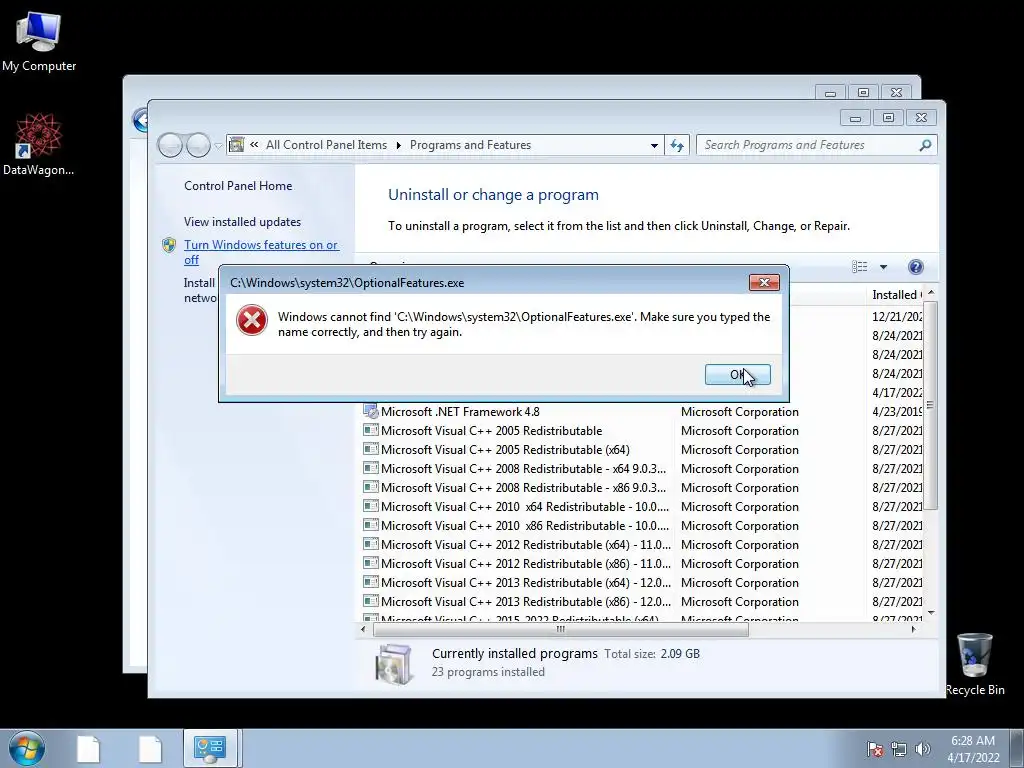
Task: Click the vertical scrollbar thumb
Action: [x=931, y=405]
